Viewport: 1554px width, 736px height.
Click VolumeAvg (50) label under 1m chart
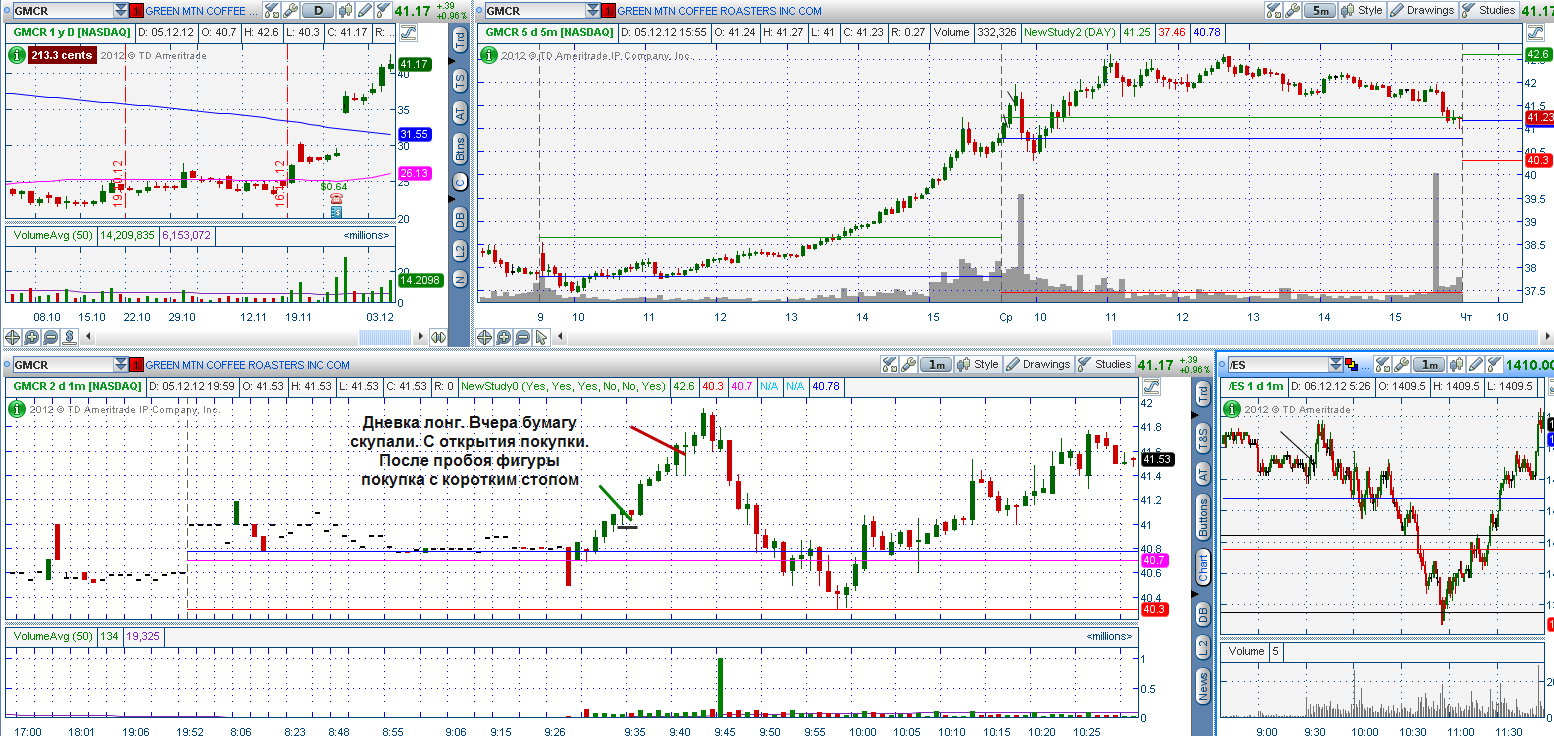coord(52,636)
